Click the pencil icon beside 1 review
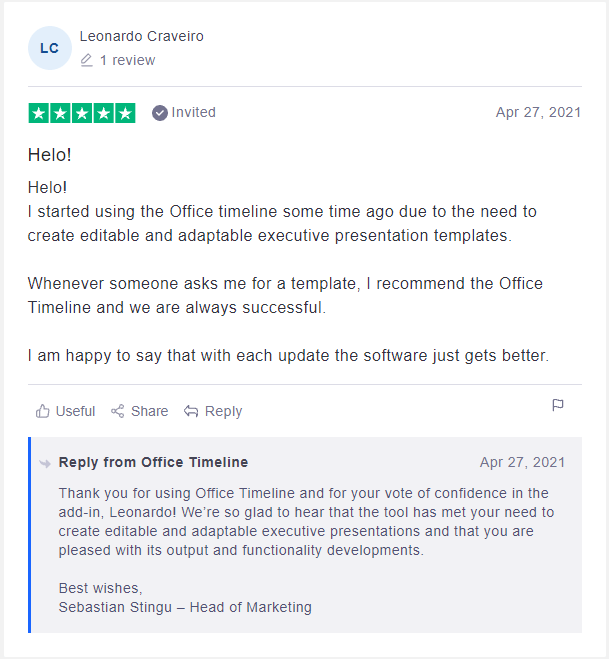Screen dimensions: 609x659 87,60
